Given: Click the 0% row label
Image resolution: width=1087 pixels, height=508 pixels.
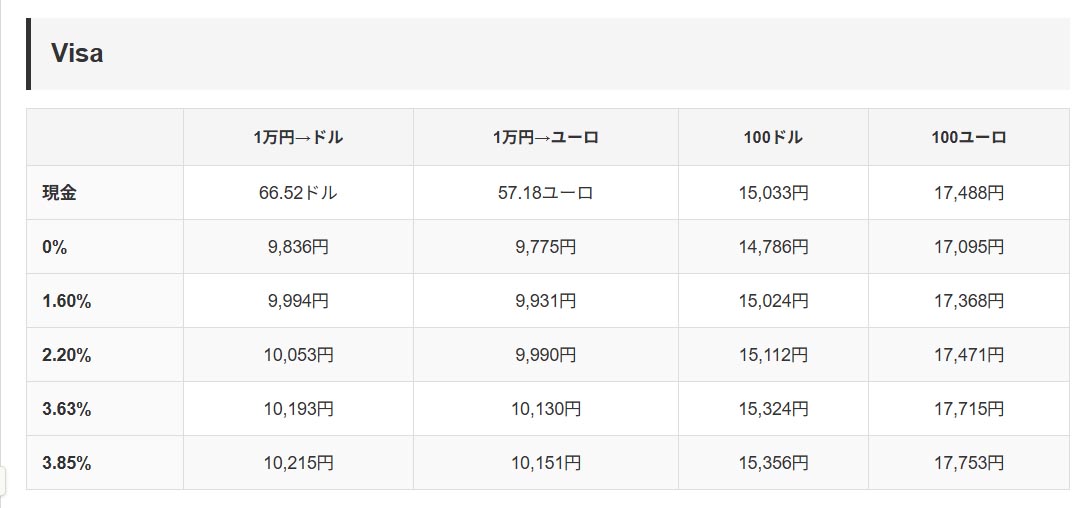Looking at the screenshot, I should click(55, 247).
